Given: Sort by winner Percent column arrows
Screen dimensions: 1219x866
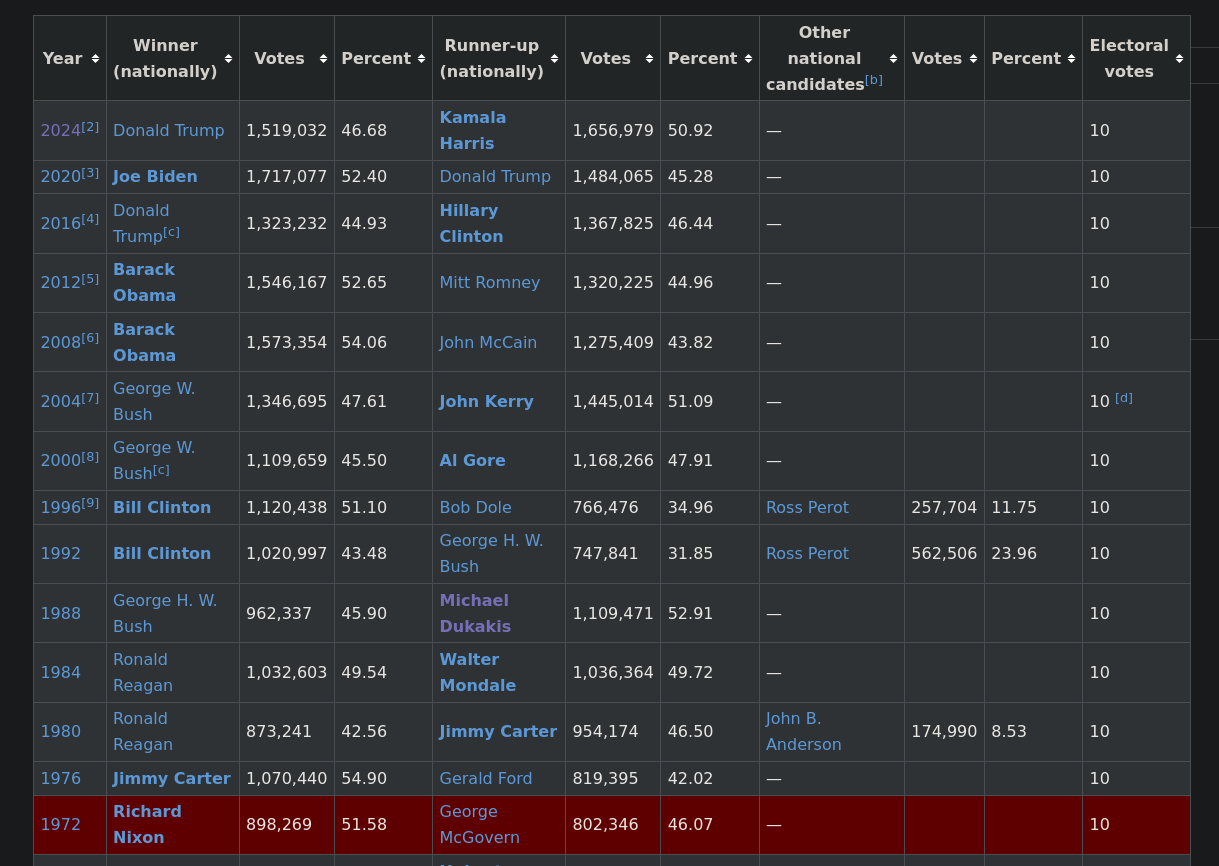Looking at the screenshot, I should pyautogui.click(x=422, y=59).
